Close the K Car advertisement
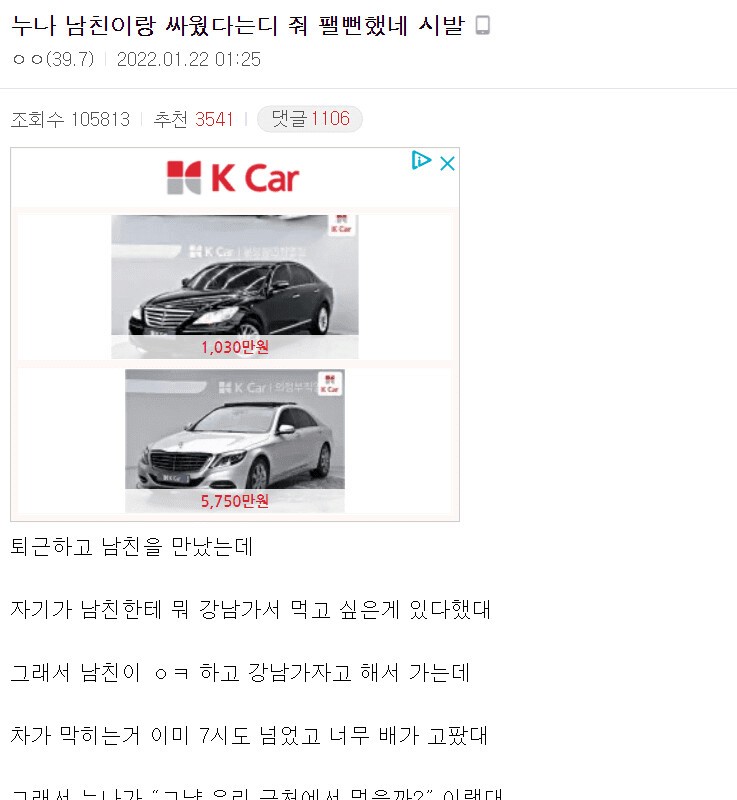 (x=447, y=163)
